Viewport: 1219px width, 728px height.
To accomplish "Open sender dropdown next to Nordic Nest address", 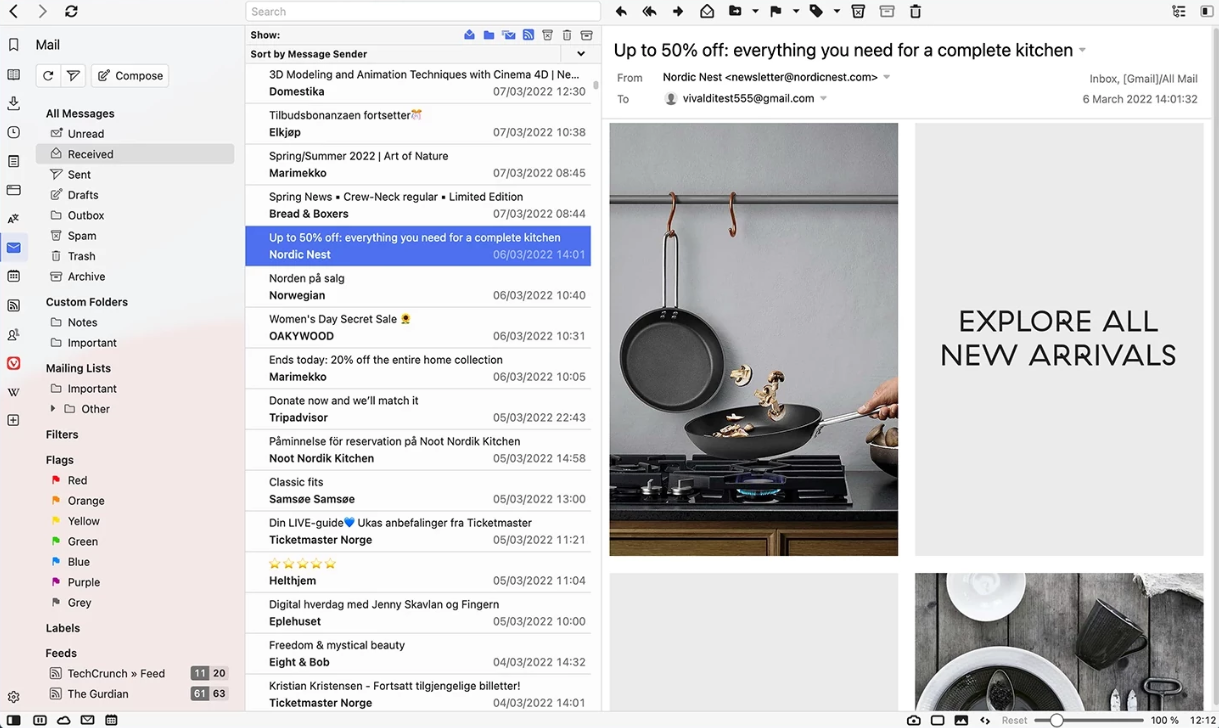I will pyautogui.click(x=887, y=77).
